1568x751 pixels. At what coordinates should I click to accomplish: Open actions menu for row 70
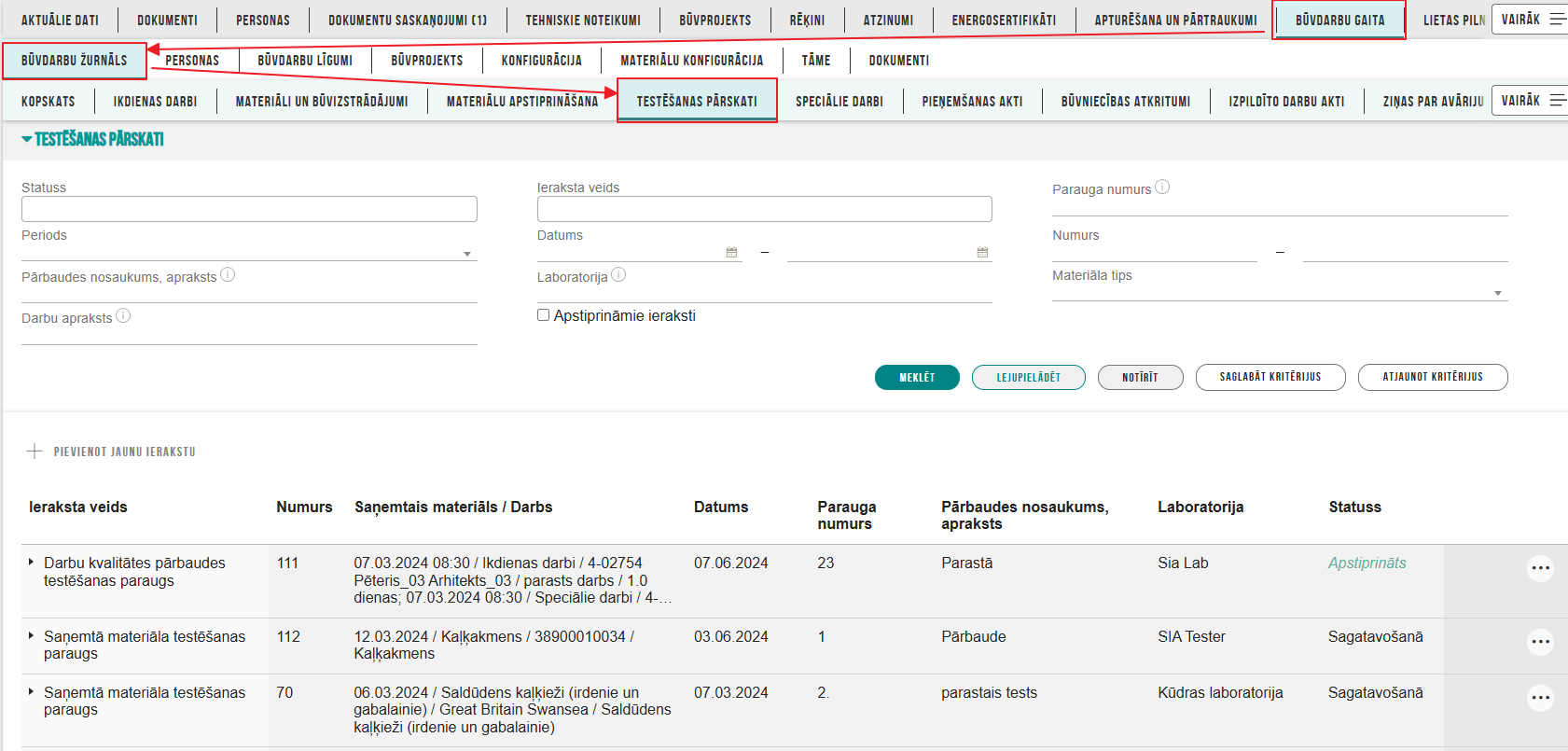[x=1540, y=698]
